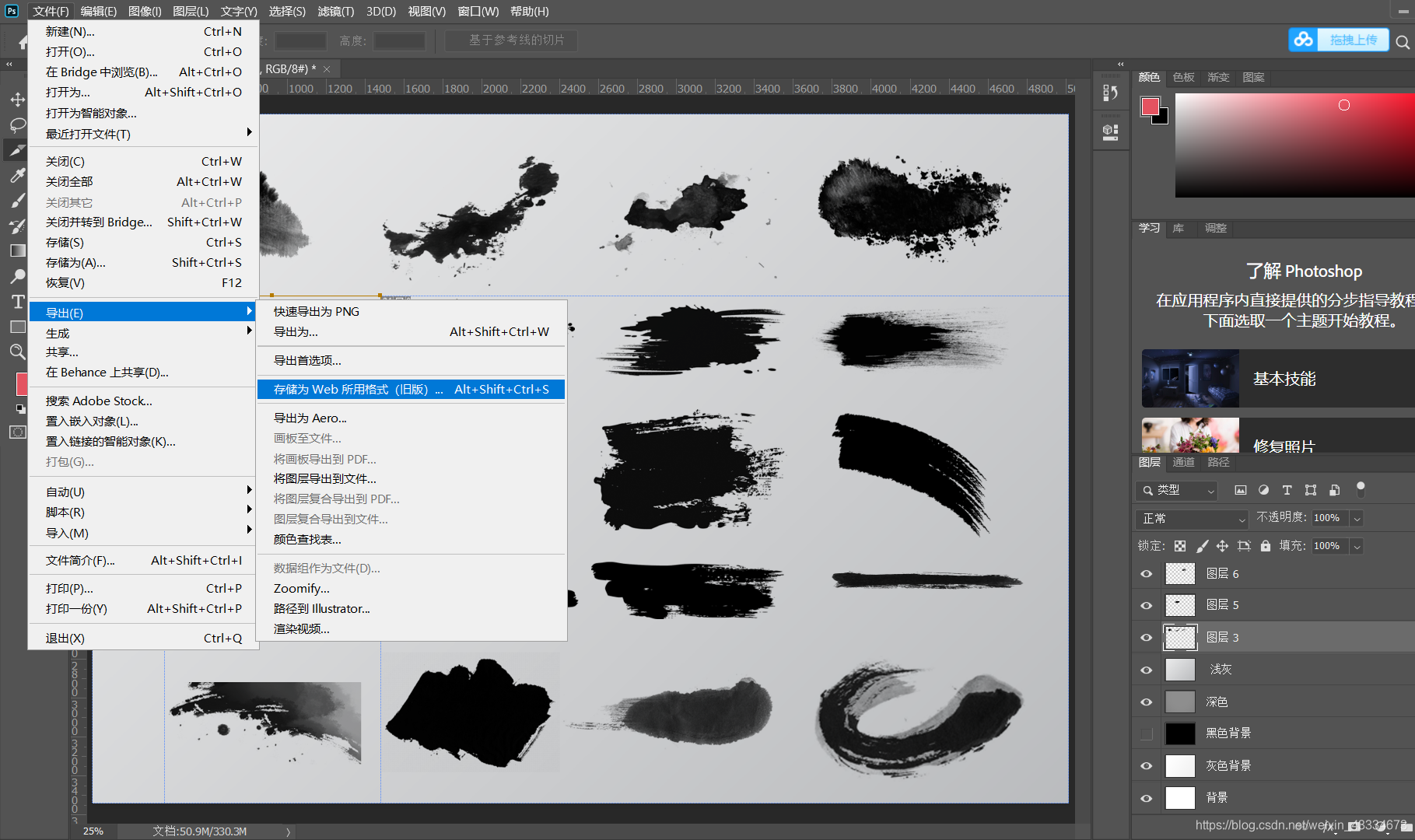Toggle visibility of the 背景 layer
Screen dimensions: 1415x840
(x=1147, y=798)
